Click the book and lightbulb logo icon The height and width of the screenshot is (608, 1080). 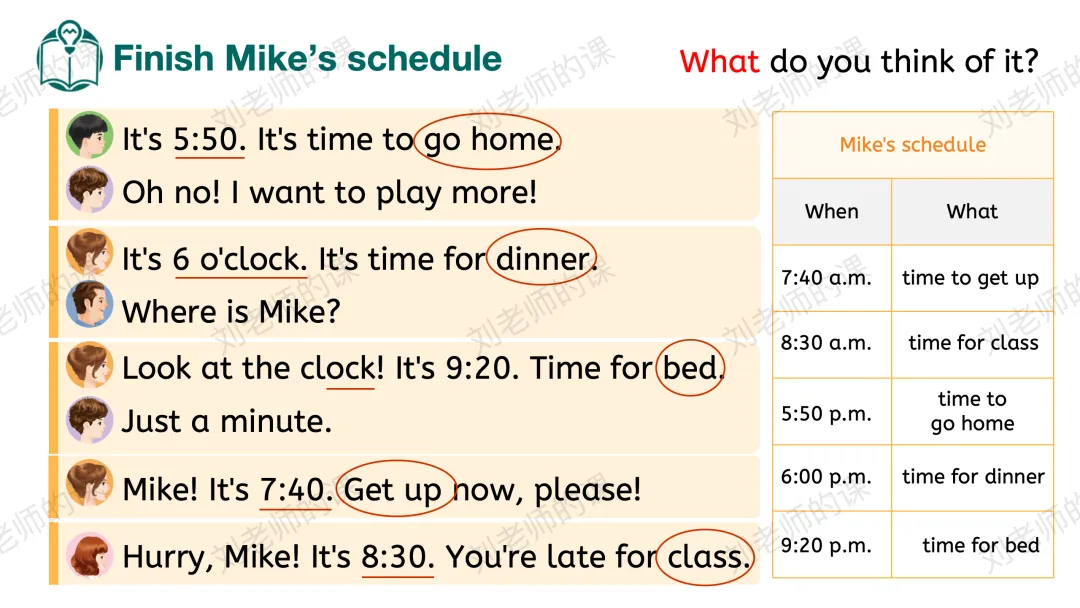tap(70, 55)
